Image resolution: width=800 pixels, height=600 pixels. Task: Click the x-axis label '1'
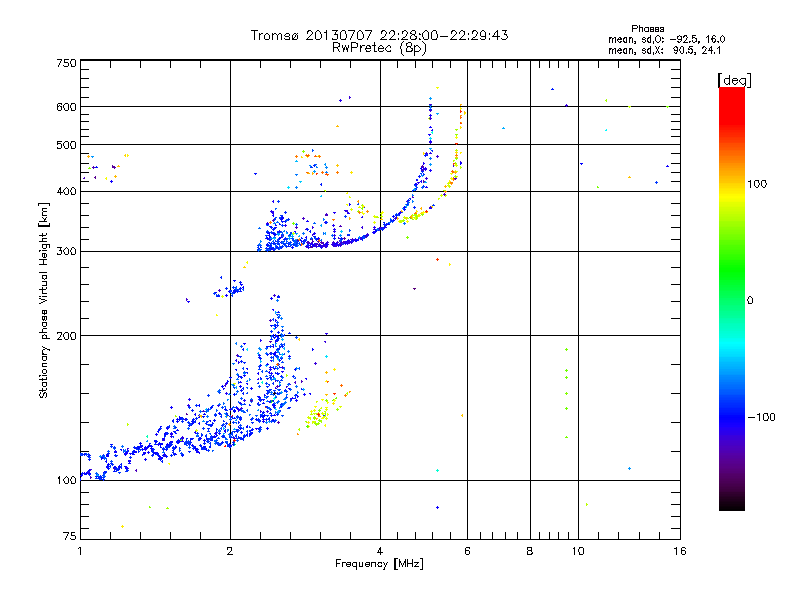pos(80,551)
